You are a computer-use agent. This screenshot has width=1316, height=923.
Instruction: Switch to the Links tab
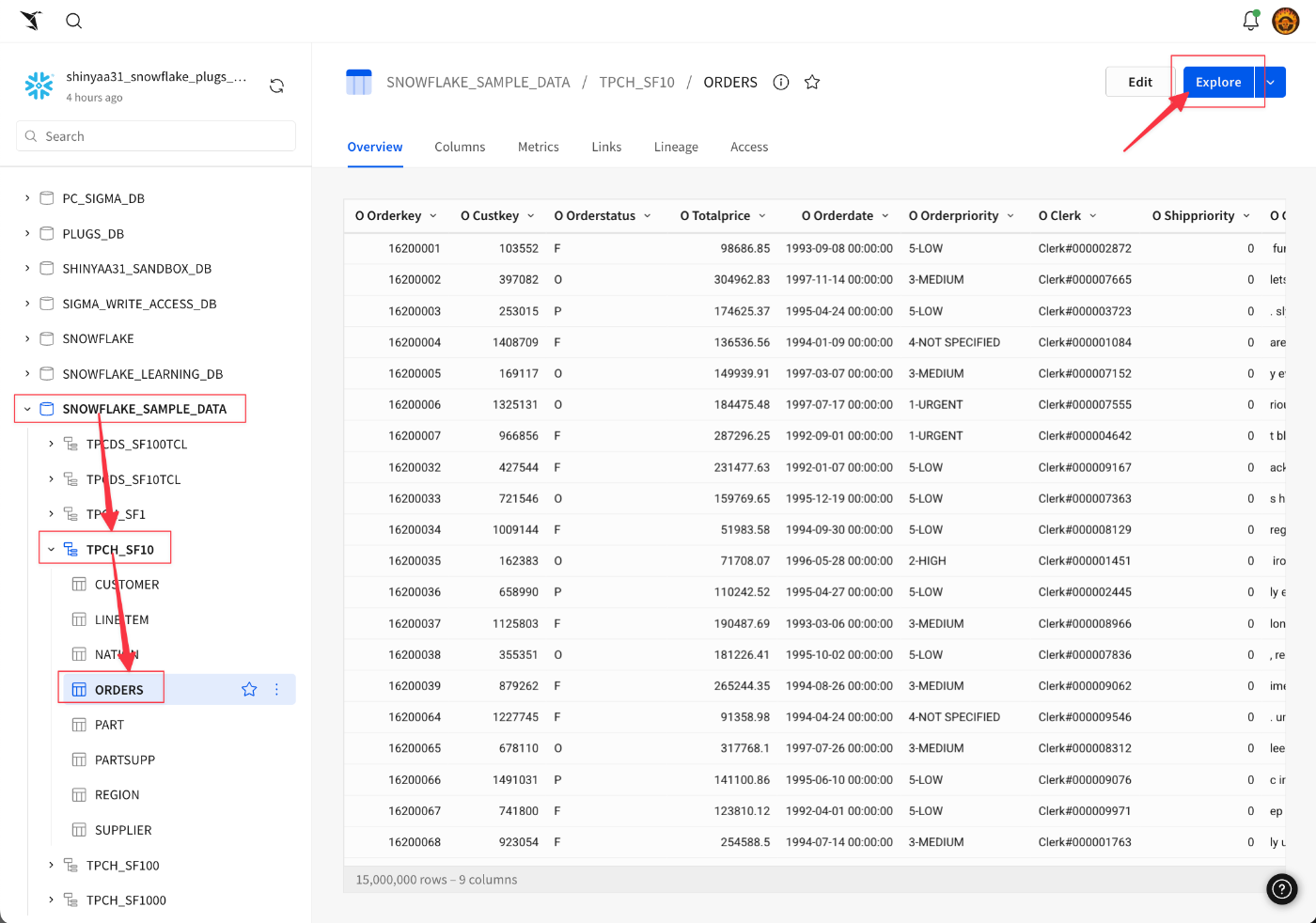[606, 147]
